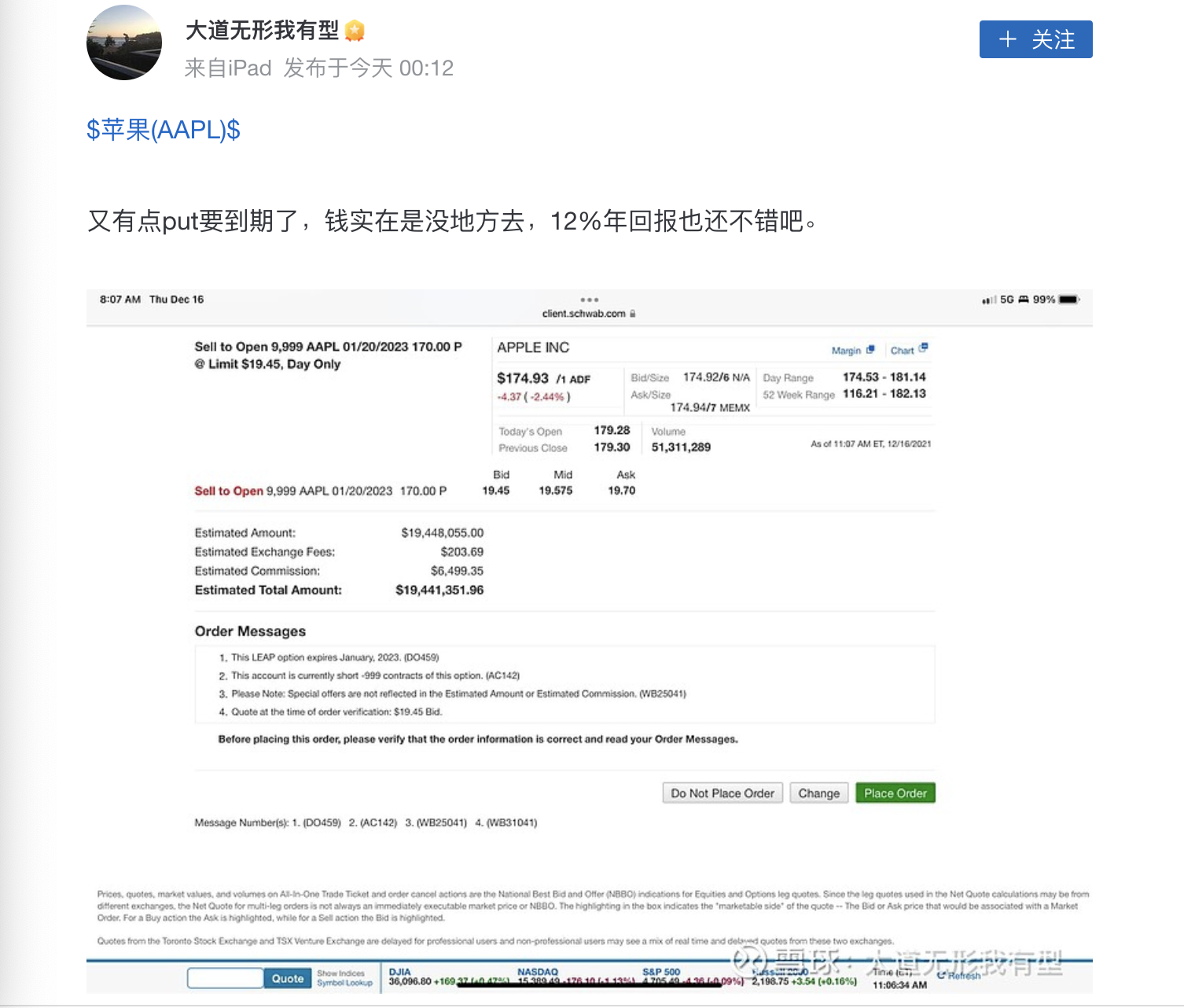Viewport: 1184px width, 1008px height.
Task: Click the Mid price 19.575
Action: click(x=556, y=491)
